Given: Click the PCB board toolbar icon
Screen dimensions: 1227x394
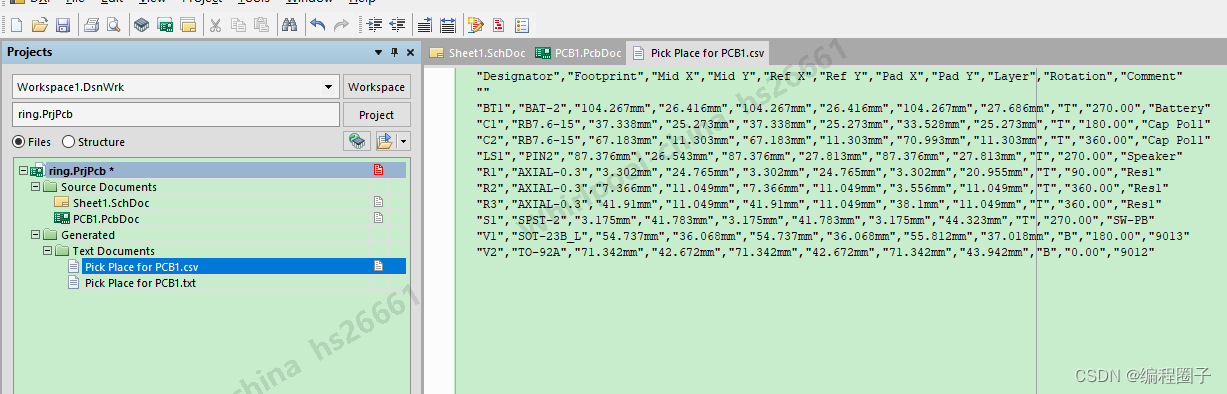Looking at the screenshot, I should click(165, 25).
